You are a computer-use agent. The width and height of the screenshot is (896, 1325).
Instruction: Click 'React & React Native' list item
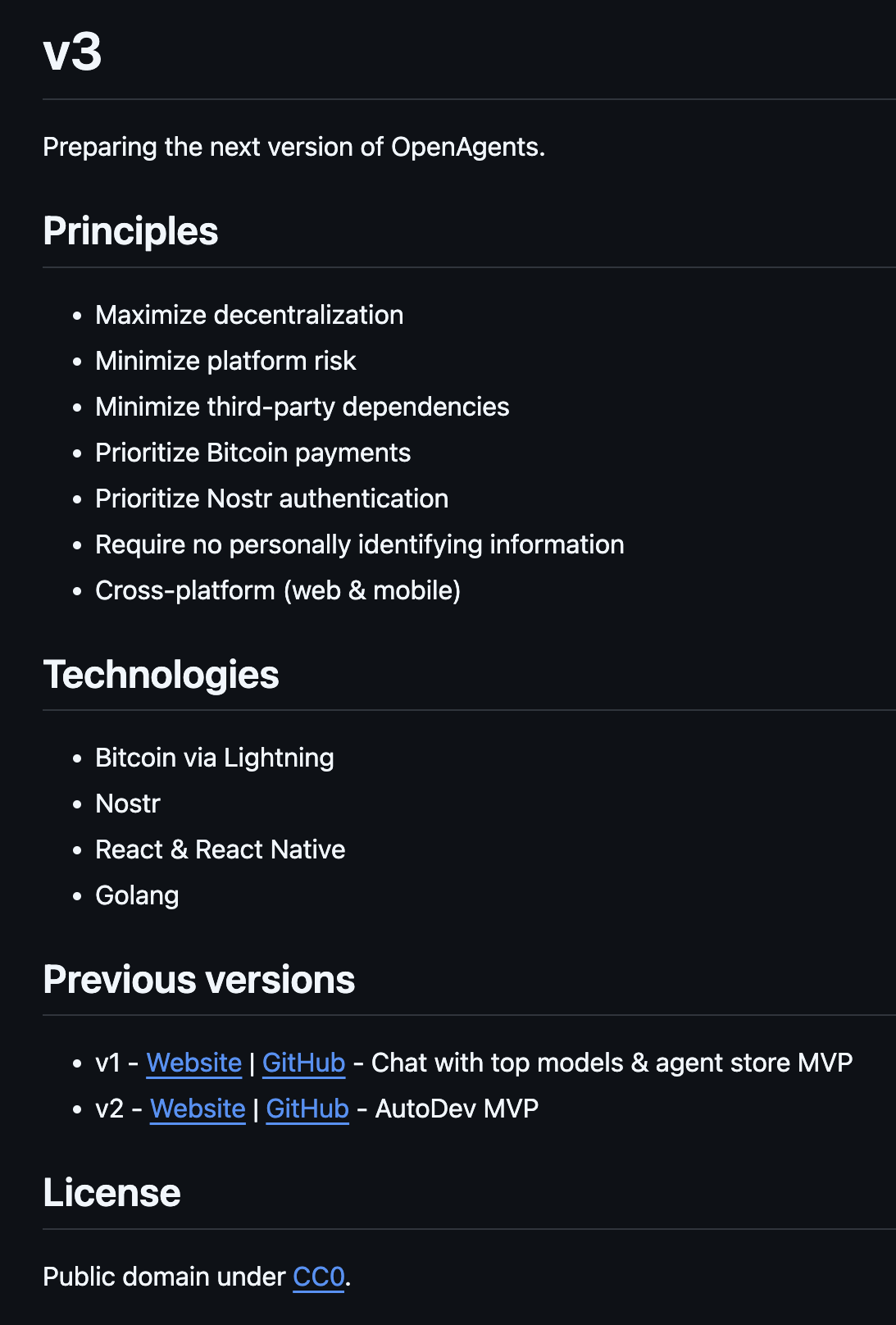click(x=220, y=849)
